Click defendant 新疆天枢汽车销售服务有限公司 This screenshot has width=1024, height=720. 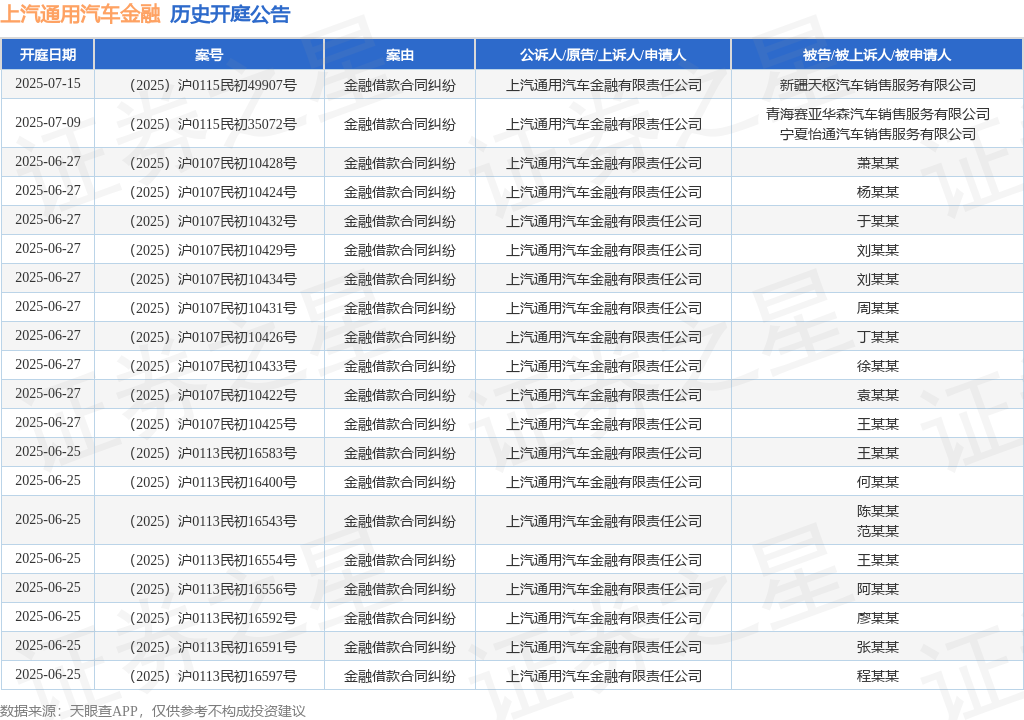(x=878, y=86)
